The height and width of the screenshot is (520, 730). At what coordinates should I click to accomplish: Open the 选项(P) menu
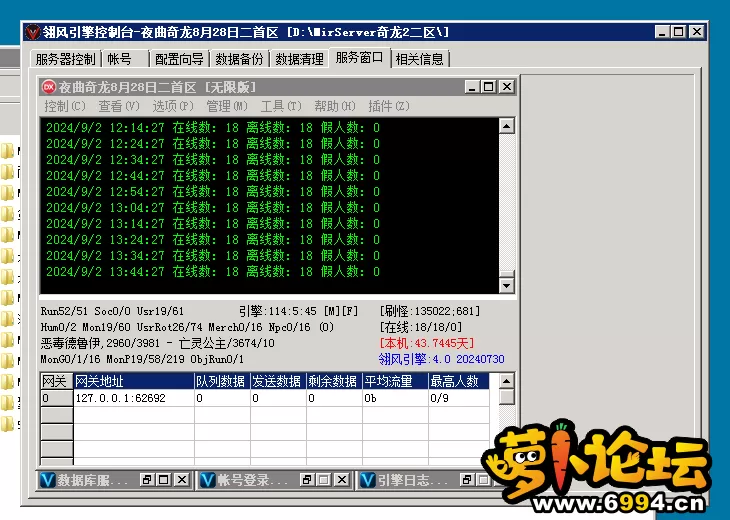point(173,106)
